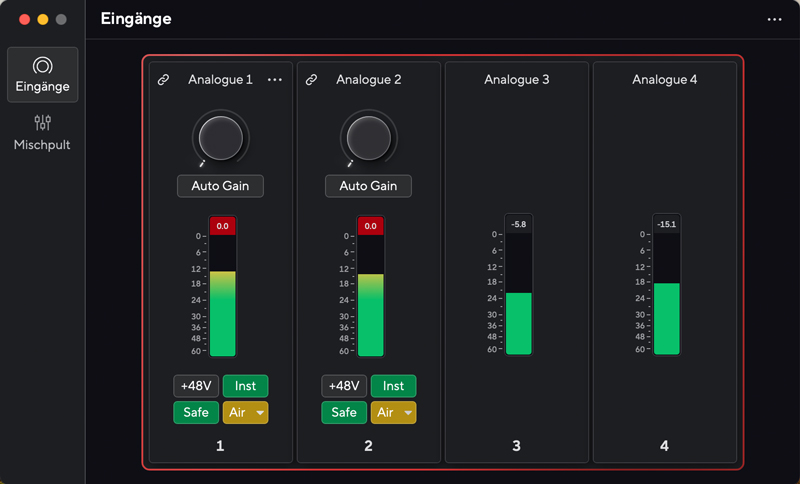This screenshot has width=800, height=484.
Task: Click the Analogue 2 channel name
Action: 368,80
